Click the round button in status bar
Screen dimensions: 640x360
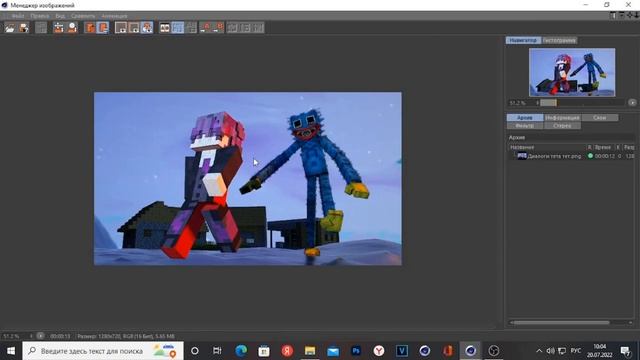(x=40, y=336)
